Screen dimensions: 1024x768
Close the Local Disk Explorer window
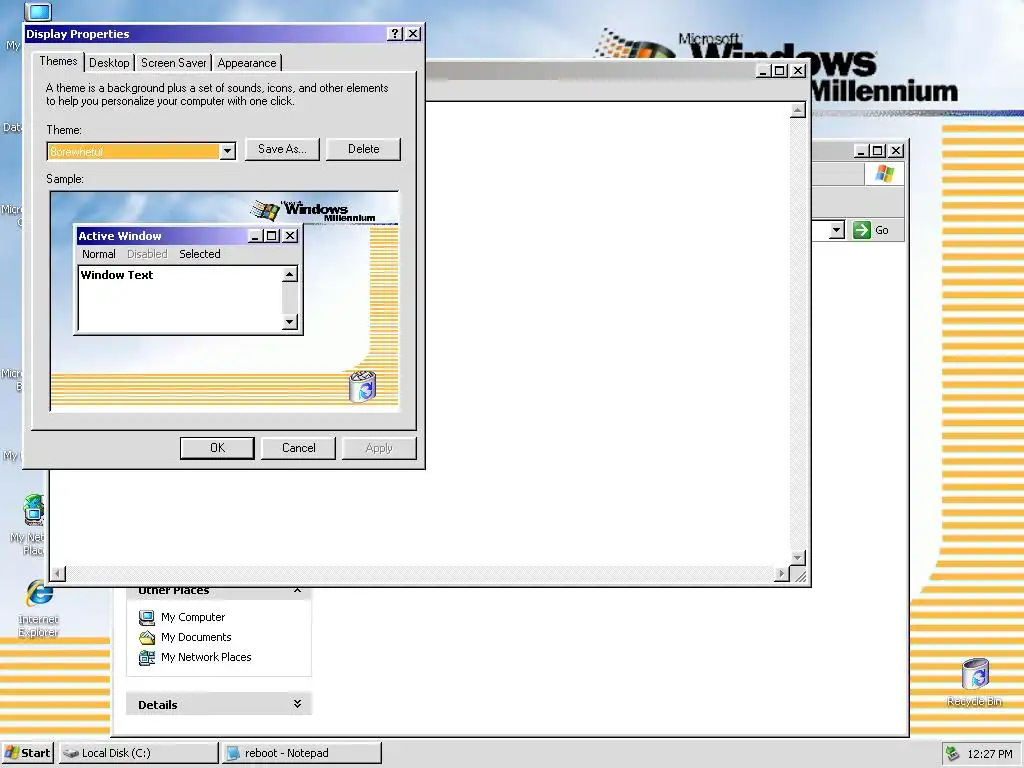point(896,151)
